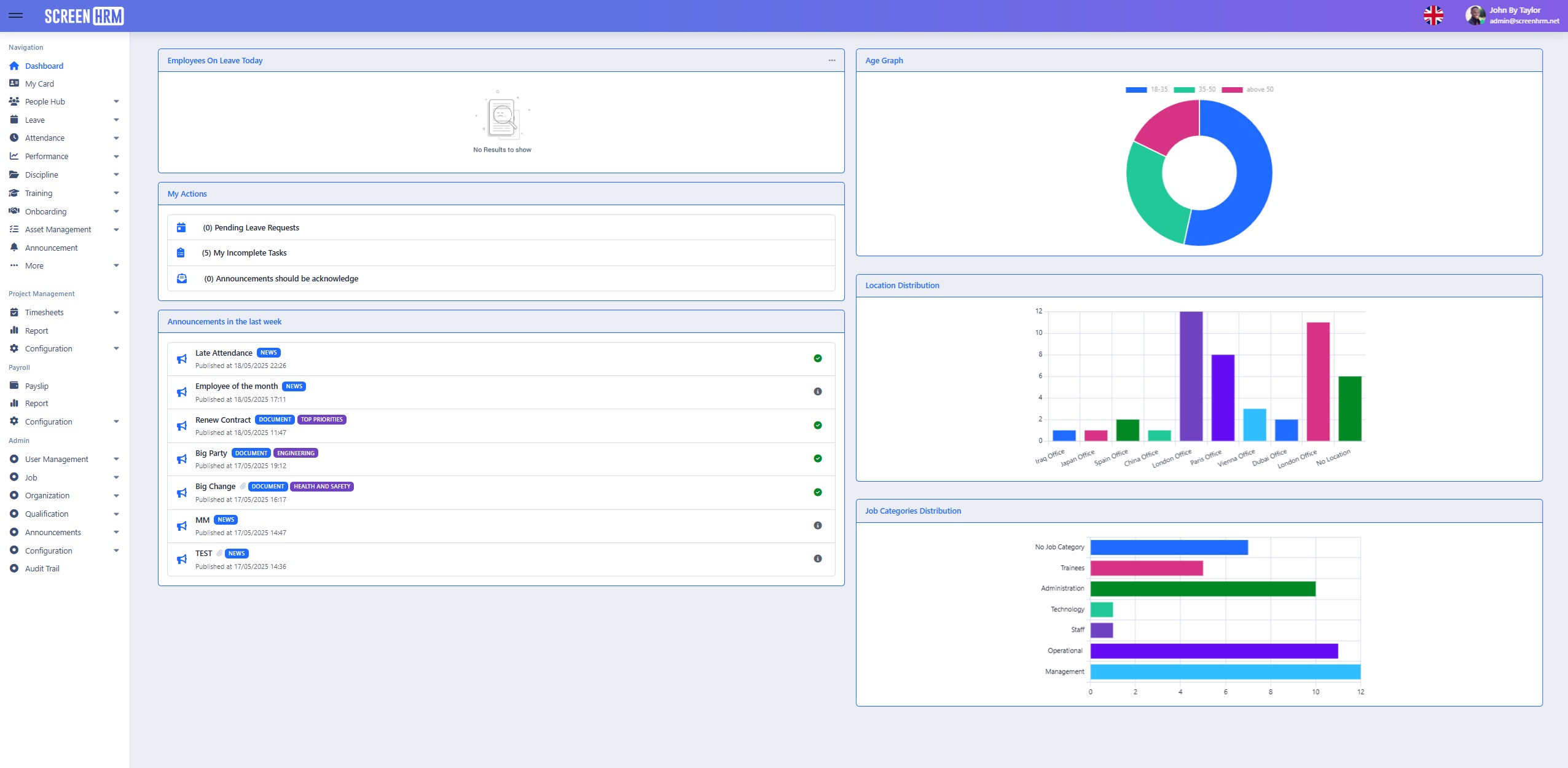Toggle the green acknowledged check on Renew Contract

[x=817, y=425]
